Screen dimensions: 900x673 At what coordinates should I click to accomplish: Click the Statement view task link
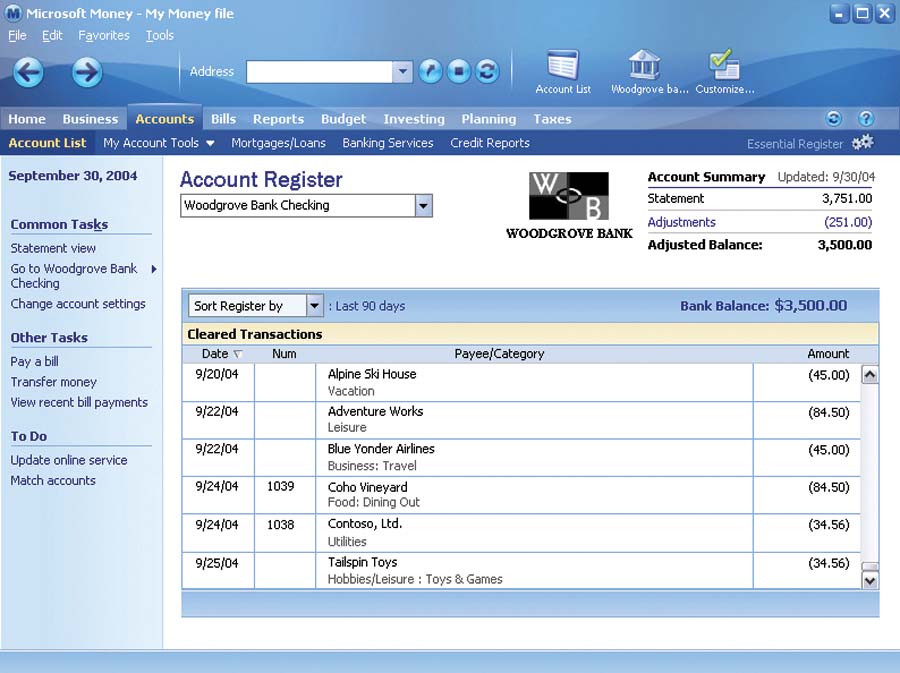click(x=53, y=248)
